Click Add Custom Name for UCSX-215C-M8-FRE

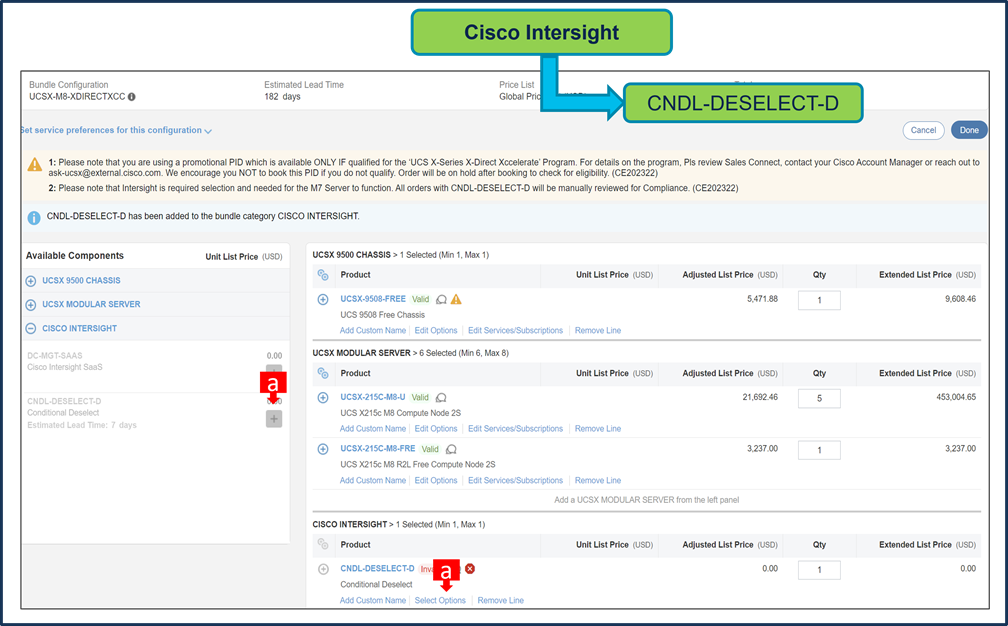tap(373, 481)
